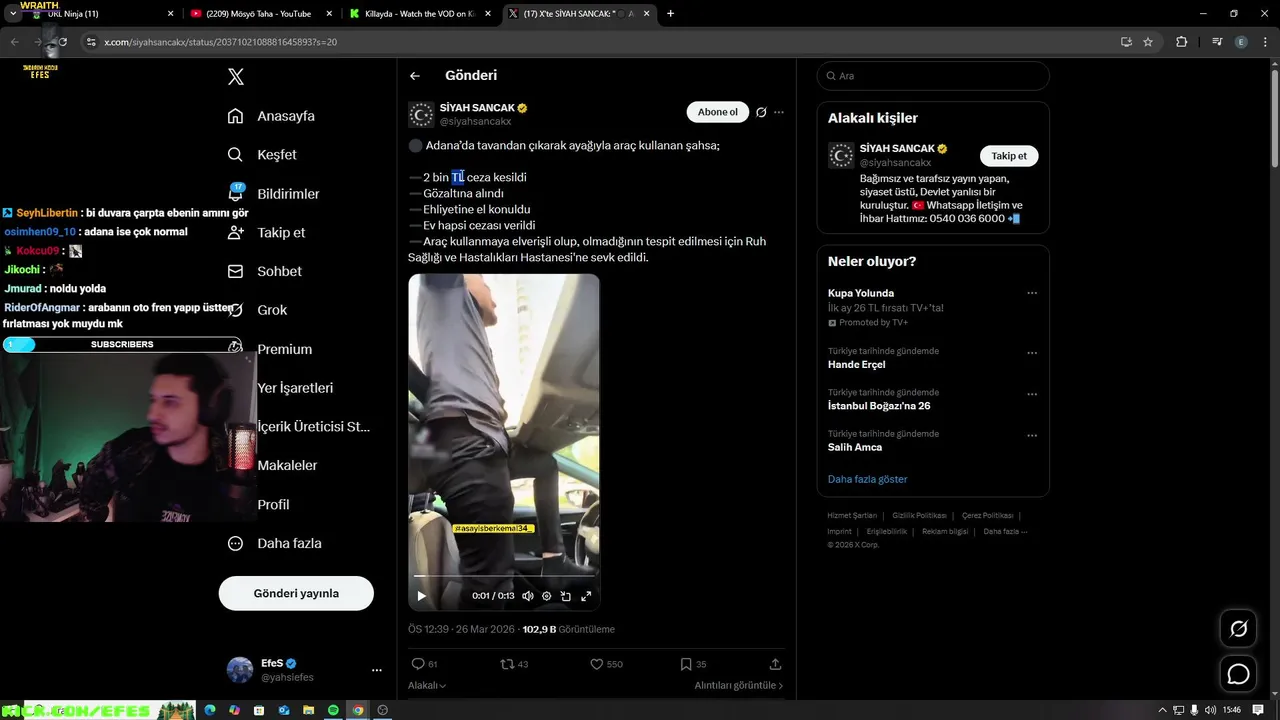Reply to the post comment icon
1280x720 pixels.
point(418,664)
